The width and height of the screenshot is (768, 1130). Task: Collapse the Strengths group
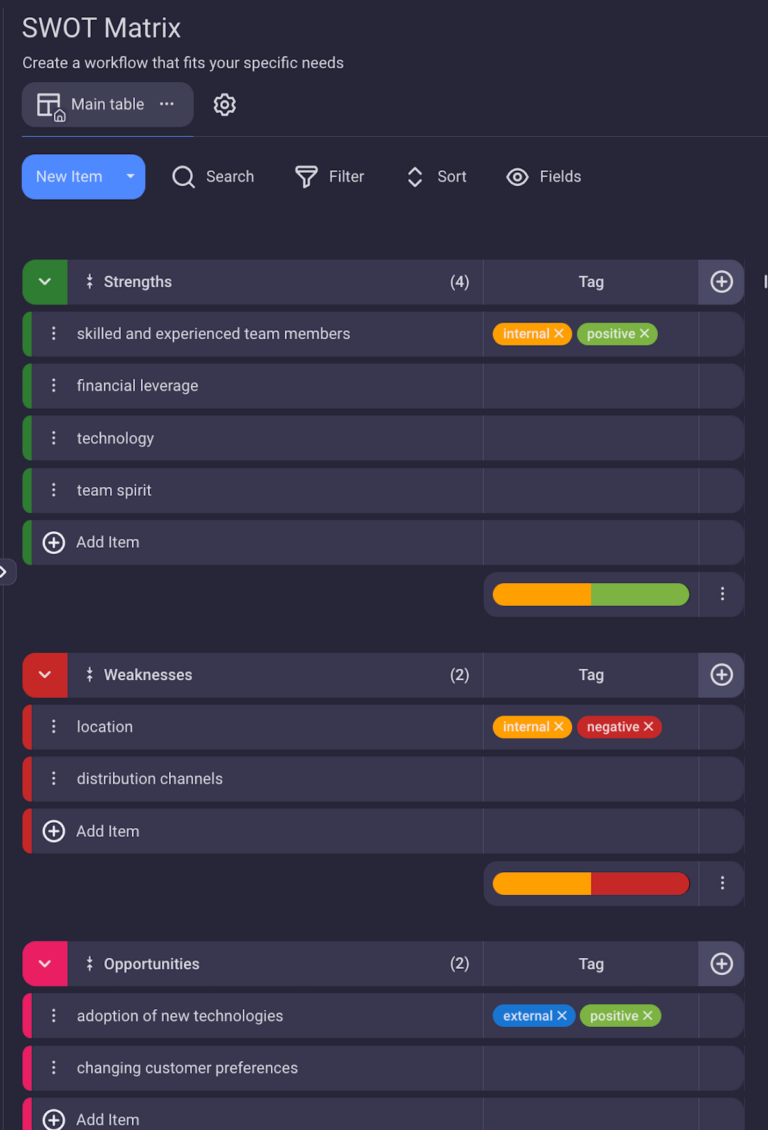[43, 282]
